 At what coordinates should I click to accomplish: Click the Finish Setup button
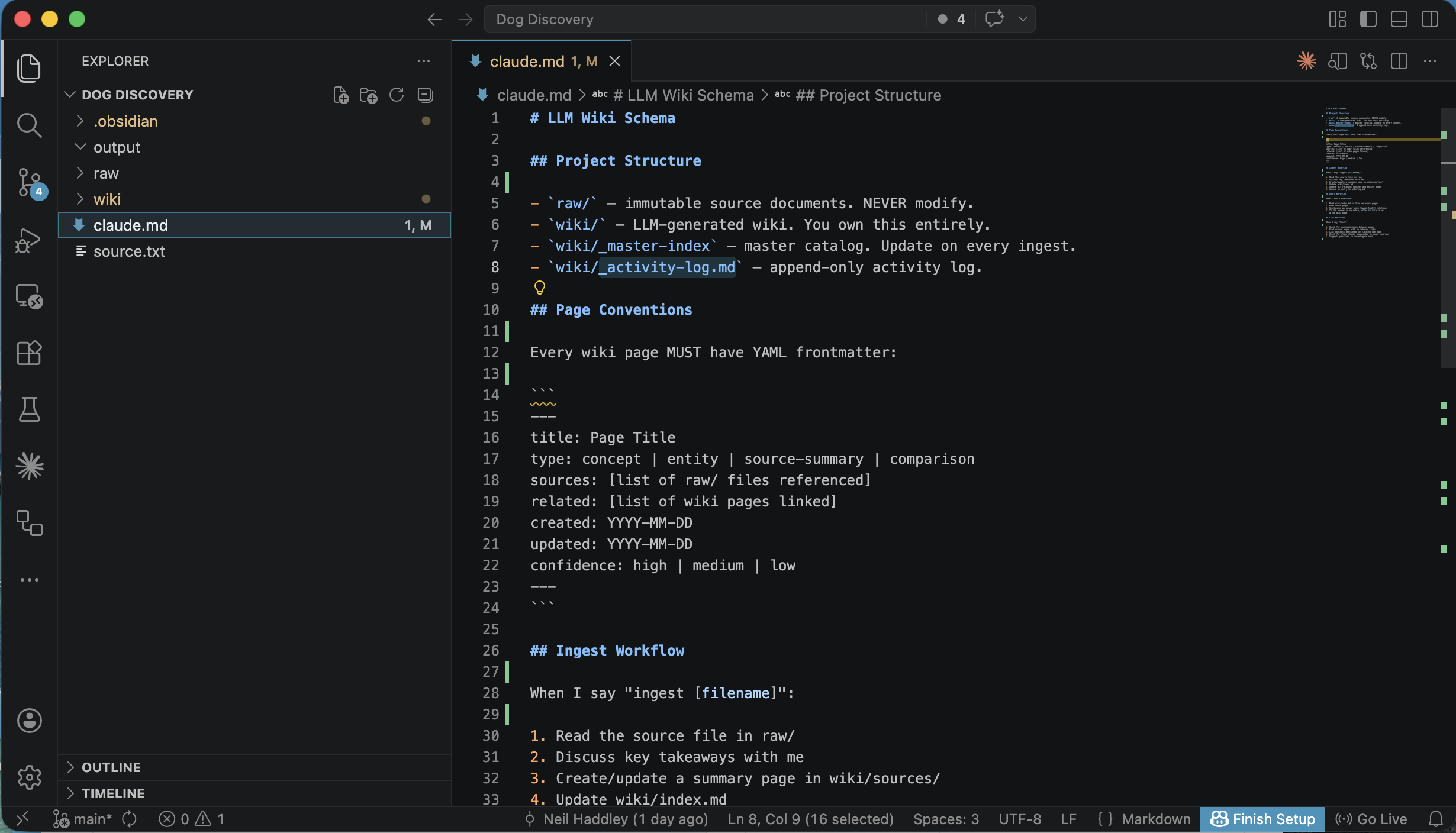click(1262, 819)
